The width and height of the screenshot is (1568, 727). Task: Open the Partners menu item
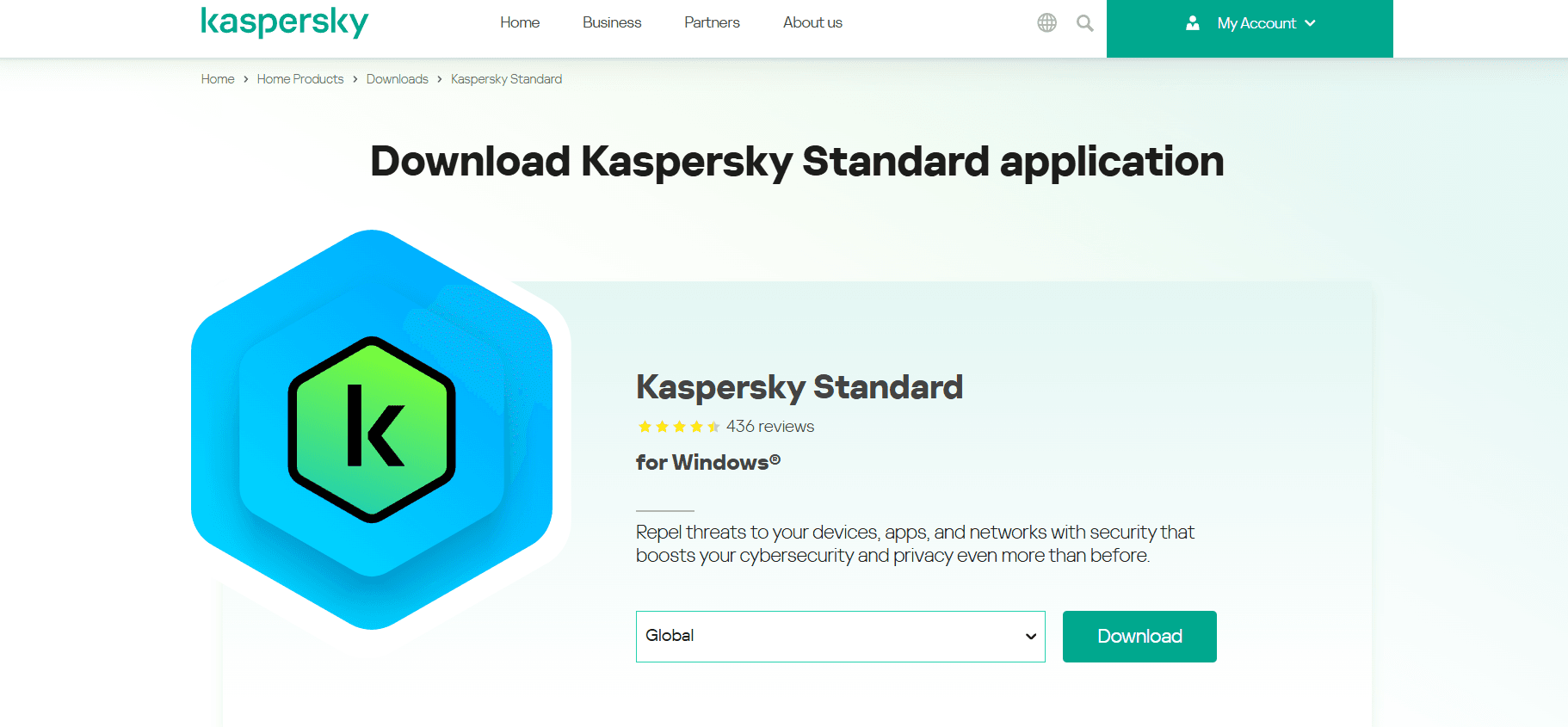(x=712, y=22)
